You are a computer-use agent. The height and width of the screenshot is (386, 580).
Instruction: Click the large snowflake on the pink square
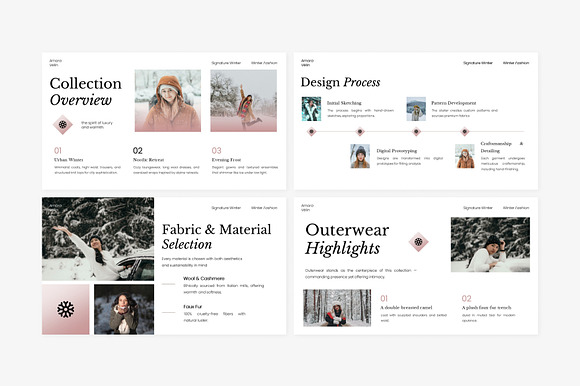coord(65,309)
